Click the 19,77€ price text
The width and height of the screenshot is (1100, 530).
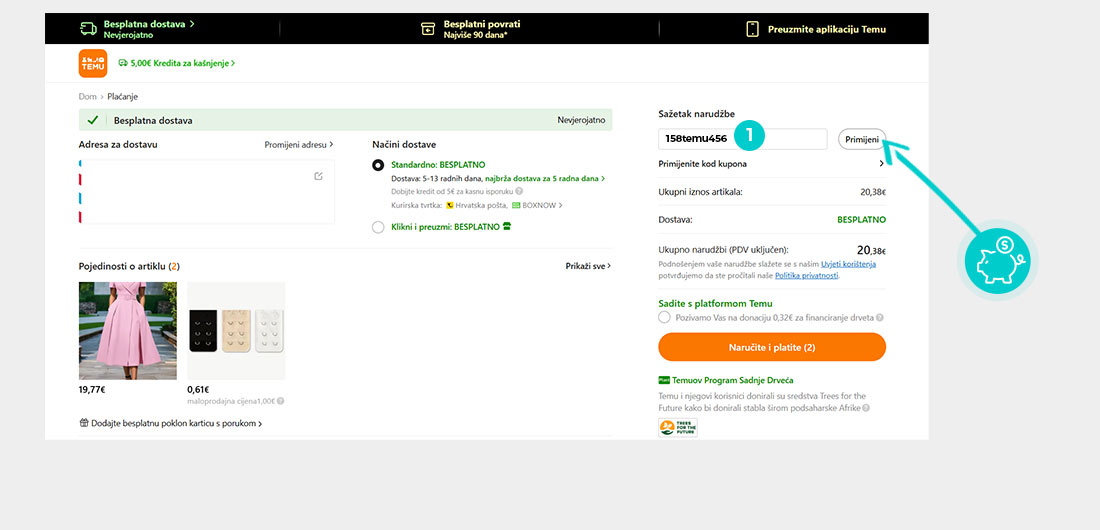pyautogui.click(x=92, y=390)
